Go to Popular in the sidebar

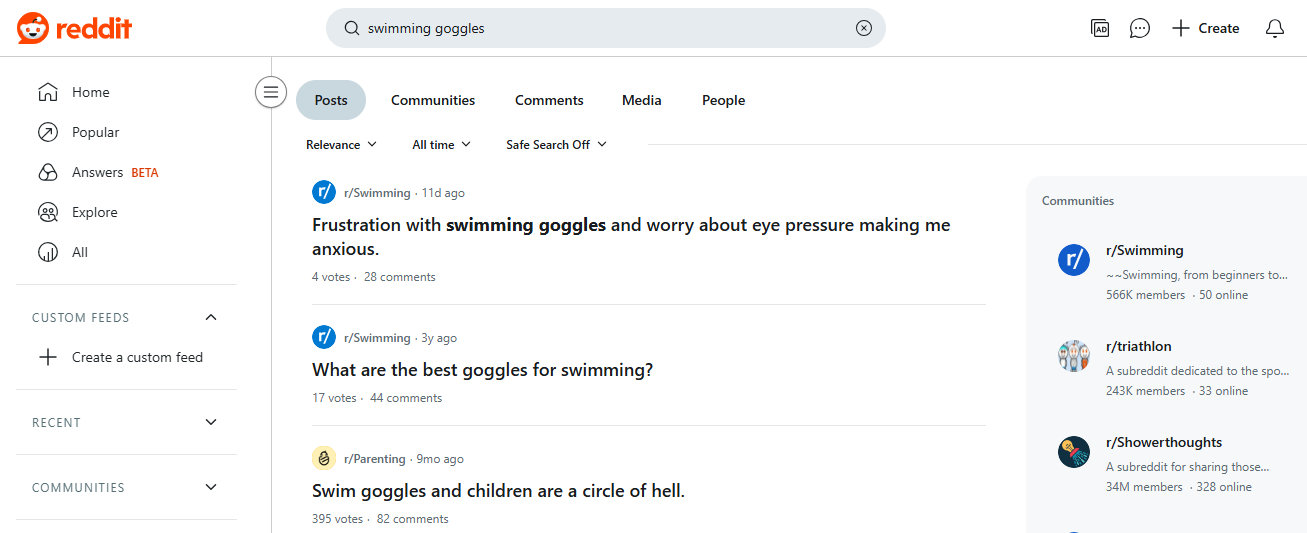click(95, 132)
